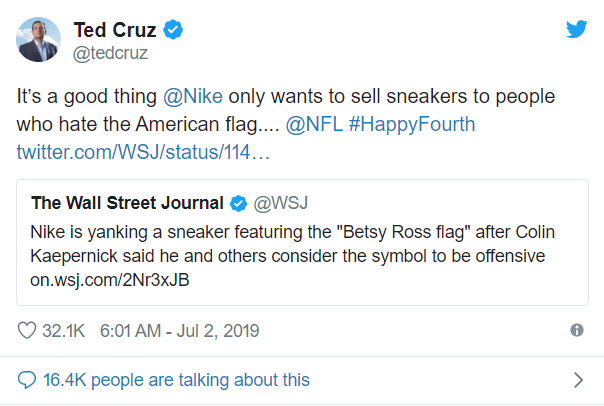
Task: Open the @Nike mention link
Action: click(193, 96)
